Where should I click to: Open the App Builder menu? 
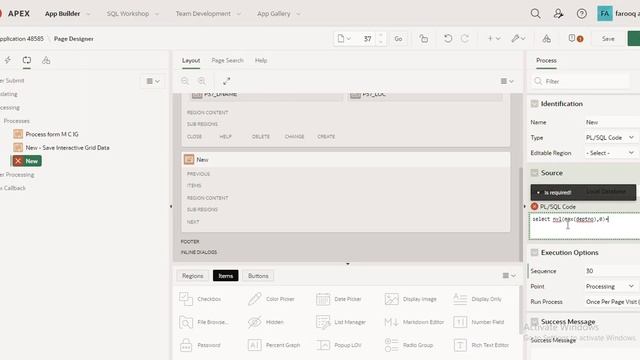[67, 13]
